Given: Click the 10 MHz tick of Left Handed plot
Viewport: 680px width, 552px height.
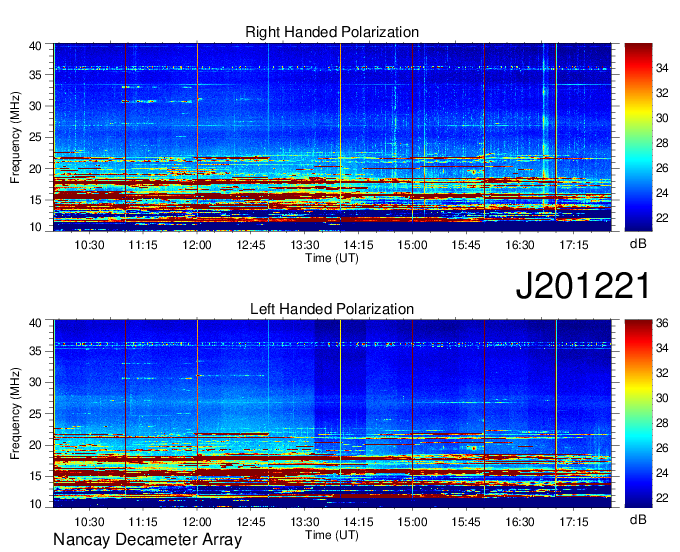Looking at the screenshot, I should 35,504.
